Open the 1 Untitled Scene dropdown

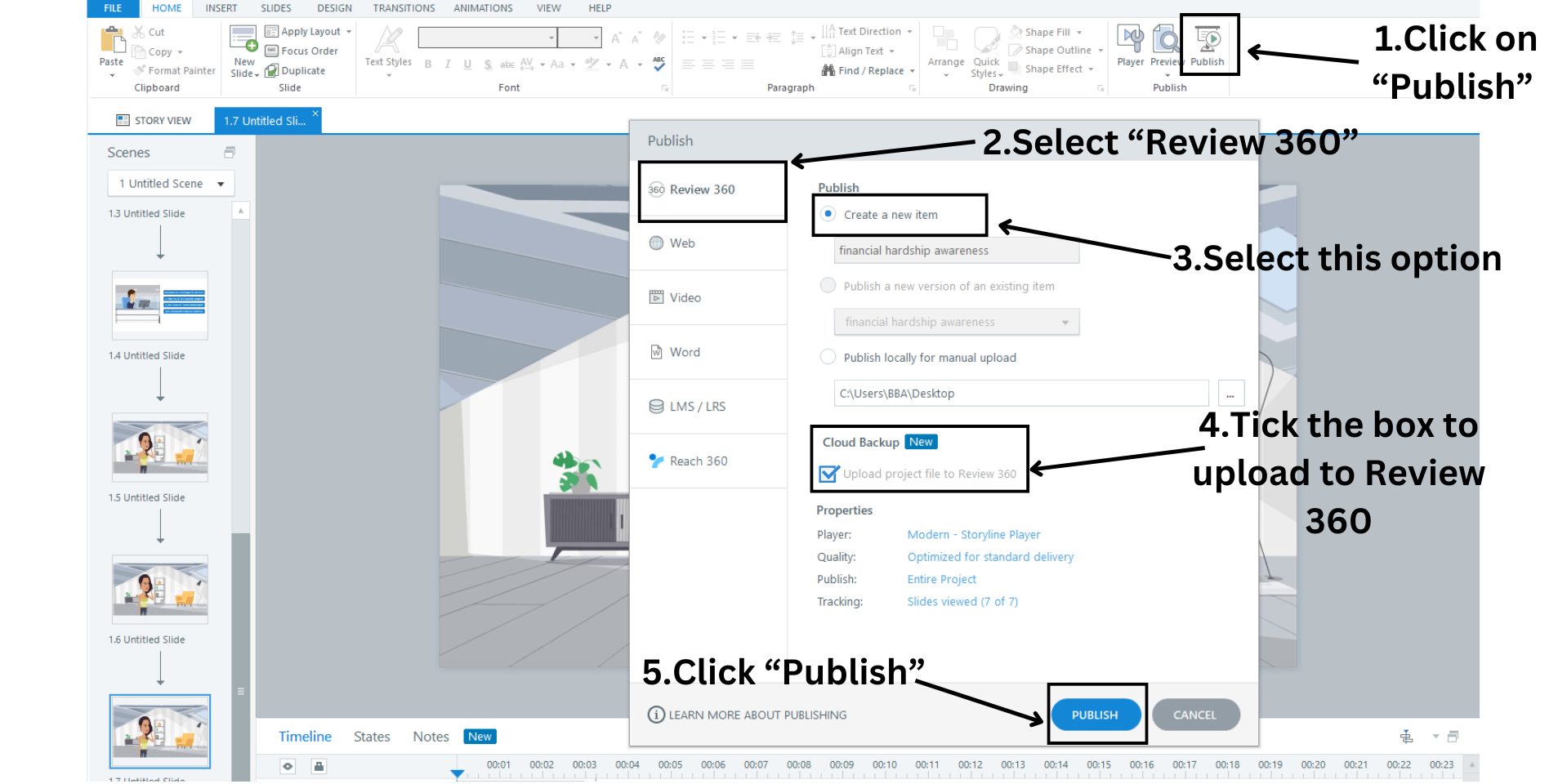point(171,184)
